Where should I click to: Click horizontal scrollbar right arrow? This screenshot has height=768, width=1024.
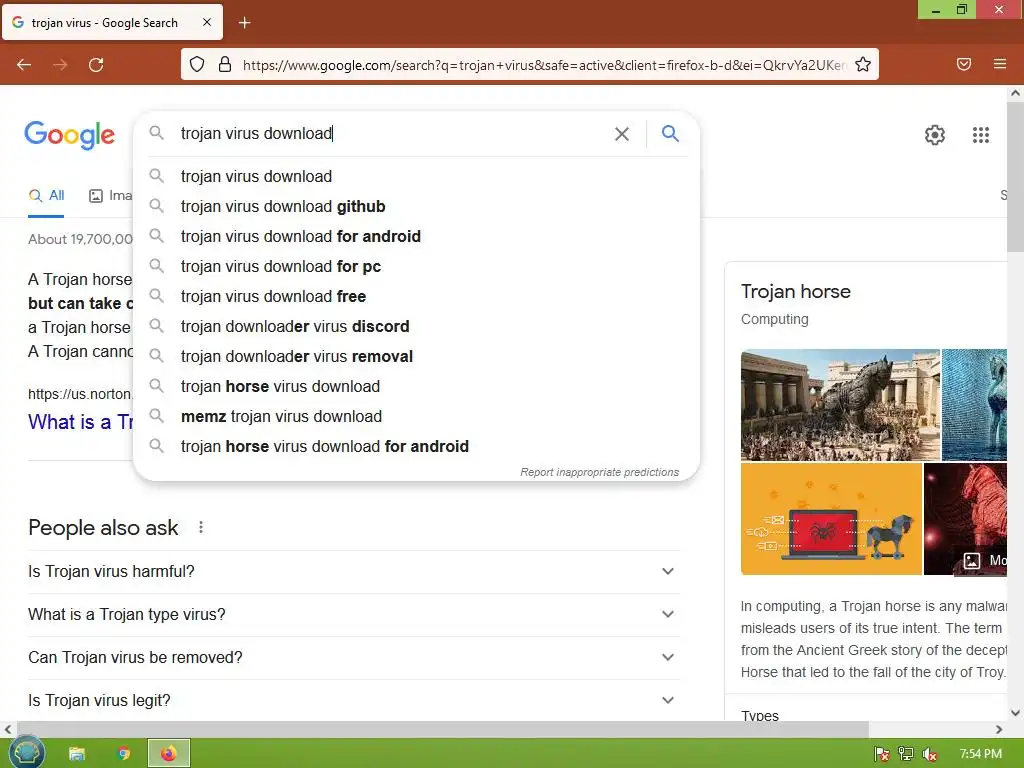999,729
